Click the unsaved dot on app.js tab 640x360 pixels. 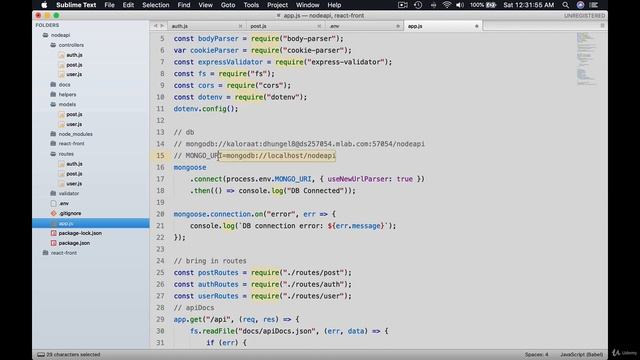(x=476, y=26)
